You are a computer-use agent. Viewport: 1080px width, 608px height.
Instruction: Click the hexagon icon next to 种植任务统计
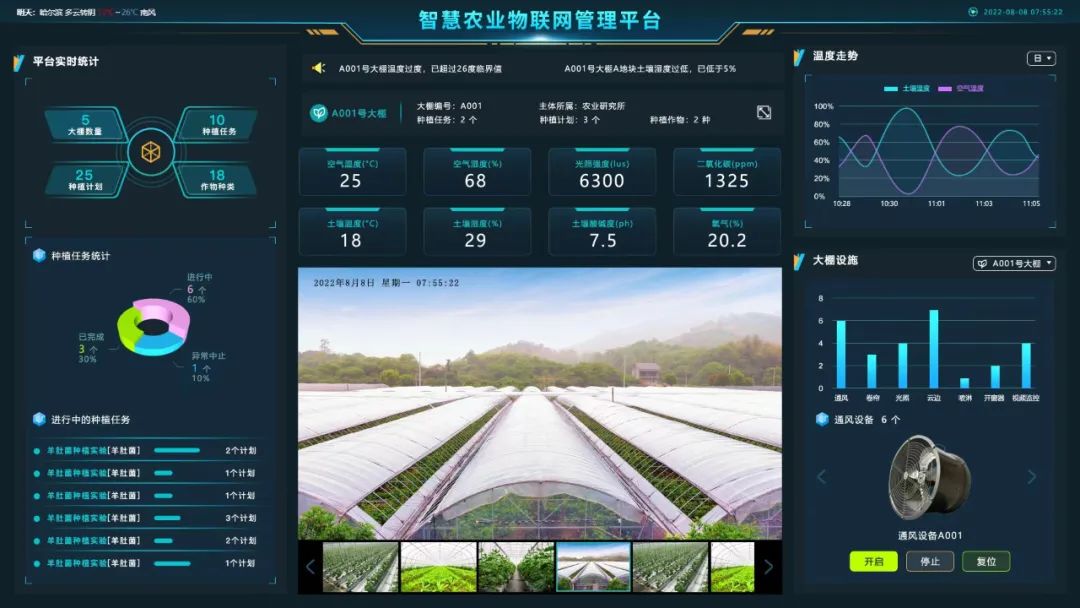click(x=39, y=255)
